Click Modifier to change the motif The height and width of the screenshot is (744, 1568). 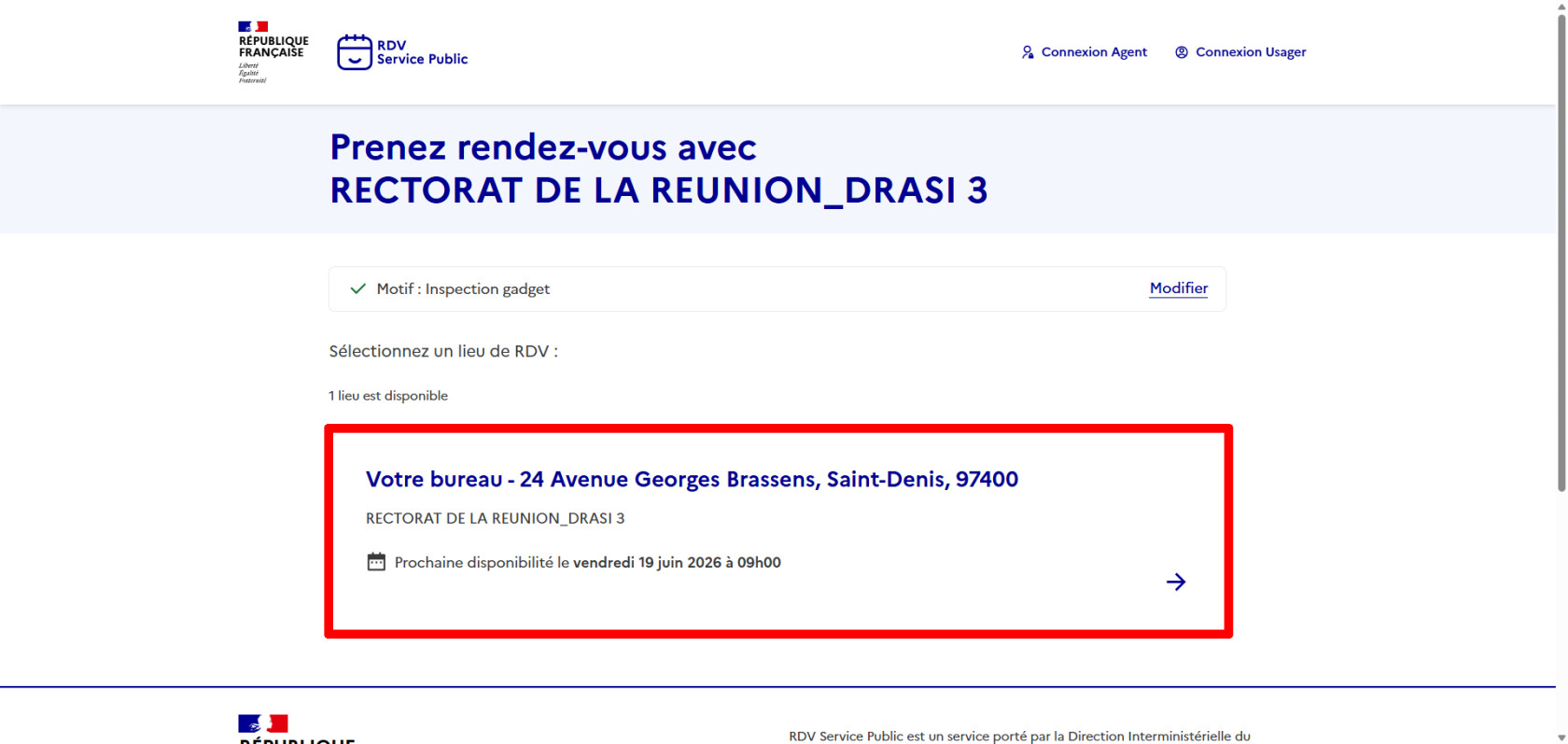1179,288
